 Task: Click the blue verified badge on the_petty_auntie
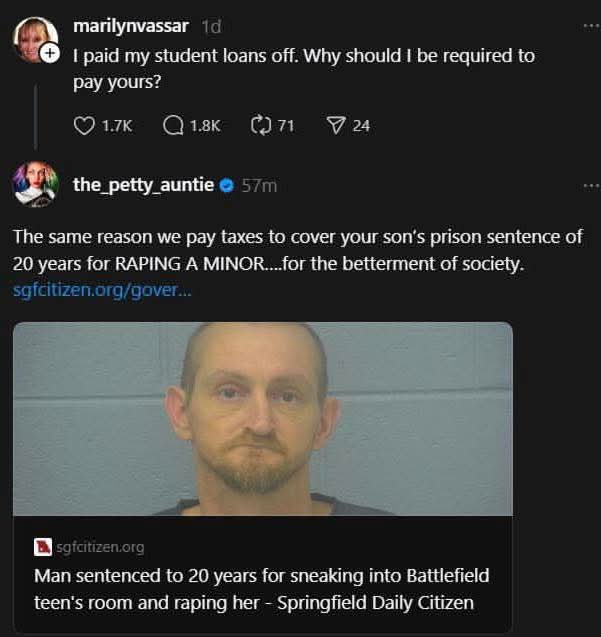[x=227, y=186]
